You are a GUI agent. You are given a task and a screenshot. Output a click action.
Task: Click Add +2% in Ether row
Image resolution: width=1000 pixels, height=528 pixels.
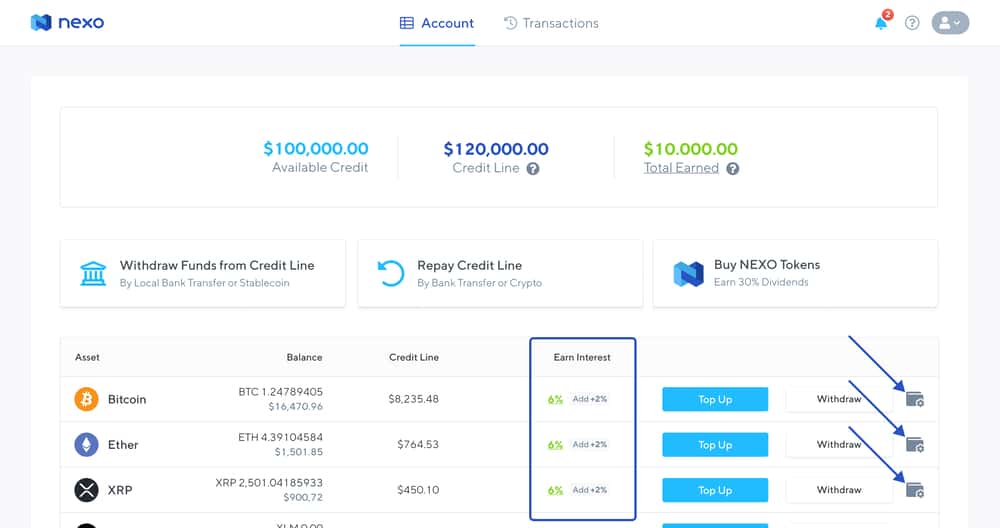pos(589,444)
